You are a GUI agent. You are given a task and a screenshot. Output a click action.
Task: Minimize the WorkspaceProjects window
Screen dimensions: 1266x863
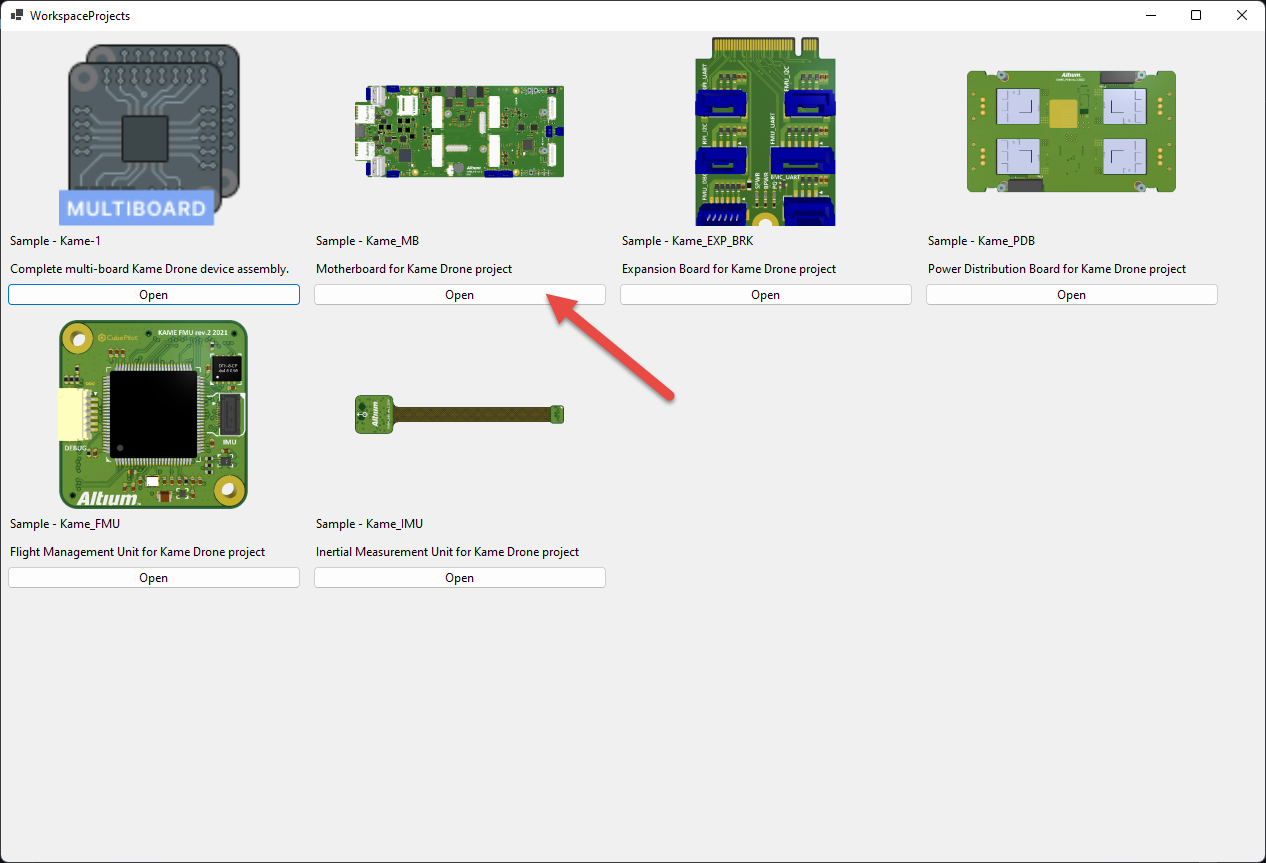tap(1150, 15)
